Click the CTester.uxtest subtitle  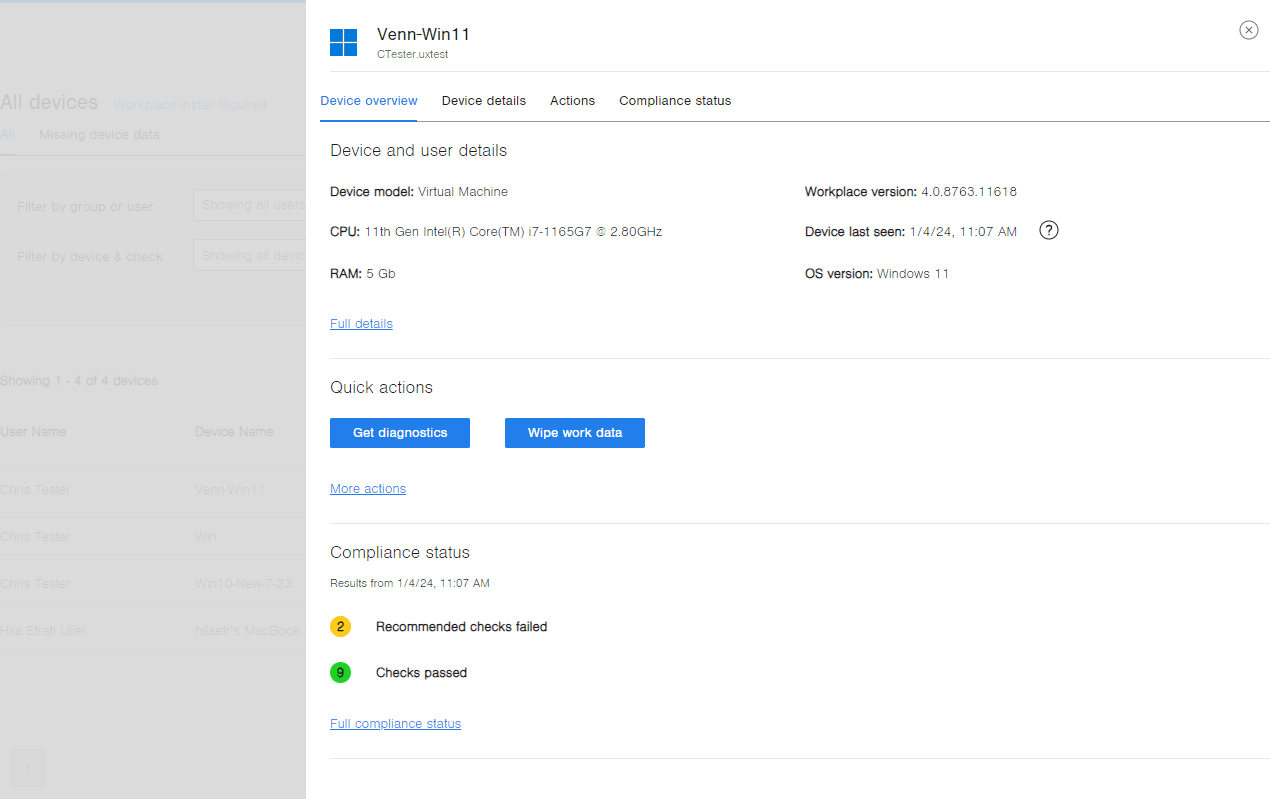[412, 55]
